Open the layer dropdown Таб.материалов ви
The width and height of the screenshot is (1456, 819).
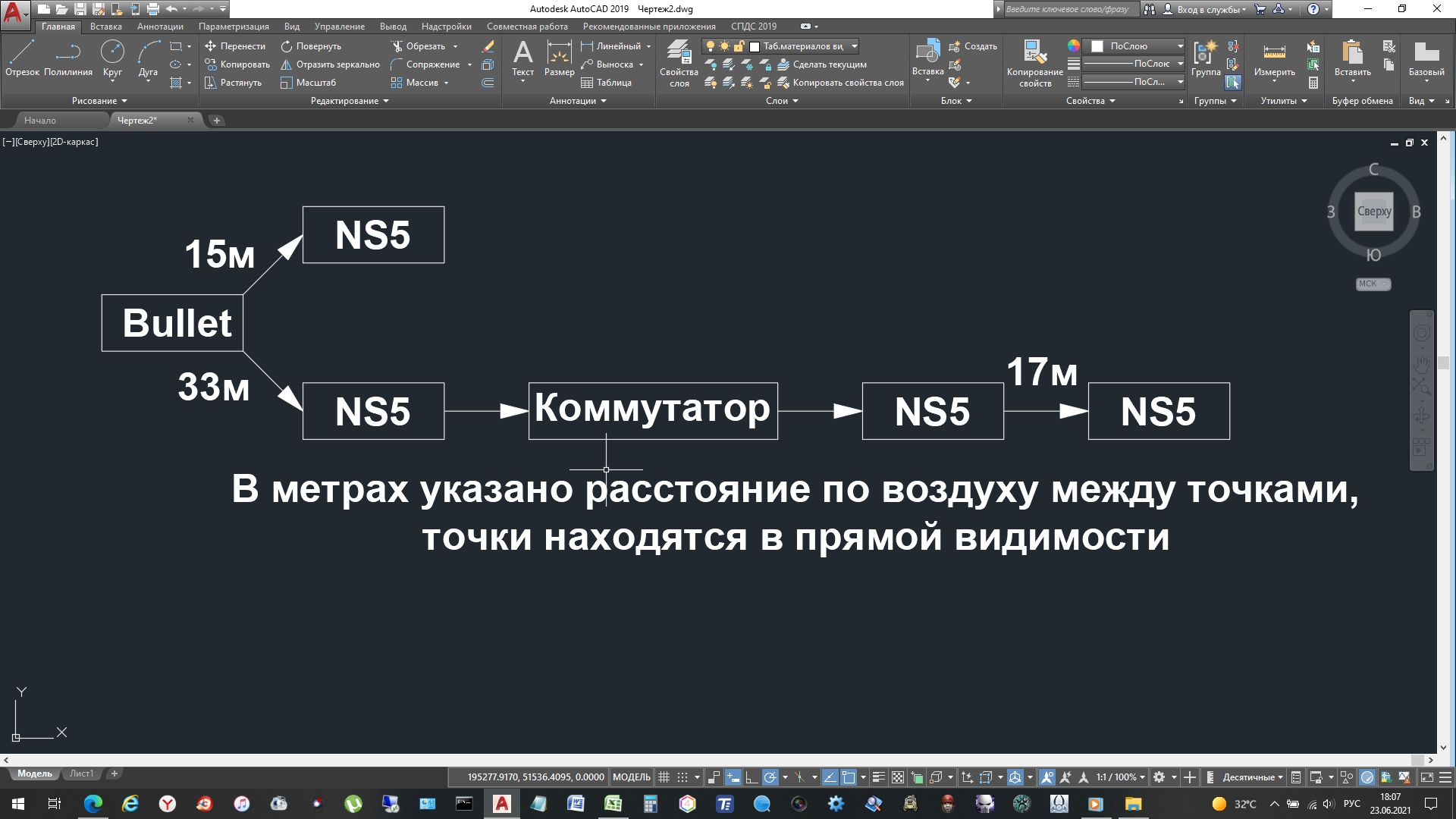[x=780, y=46]
